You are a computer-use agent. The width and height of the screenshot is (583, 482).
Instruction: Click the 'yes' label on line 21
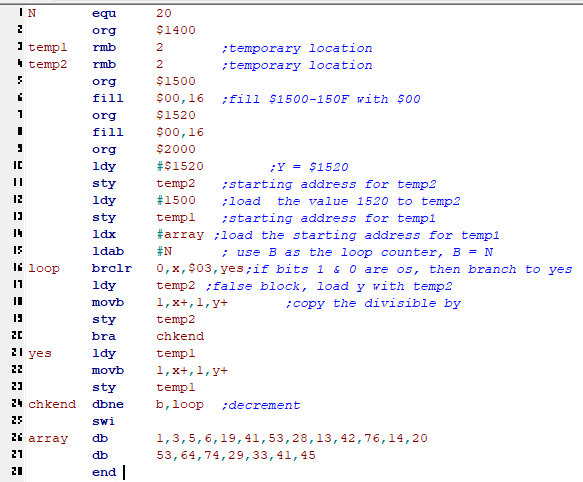coord(40,353)
